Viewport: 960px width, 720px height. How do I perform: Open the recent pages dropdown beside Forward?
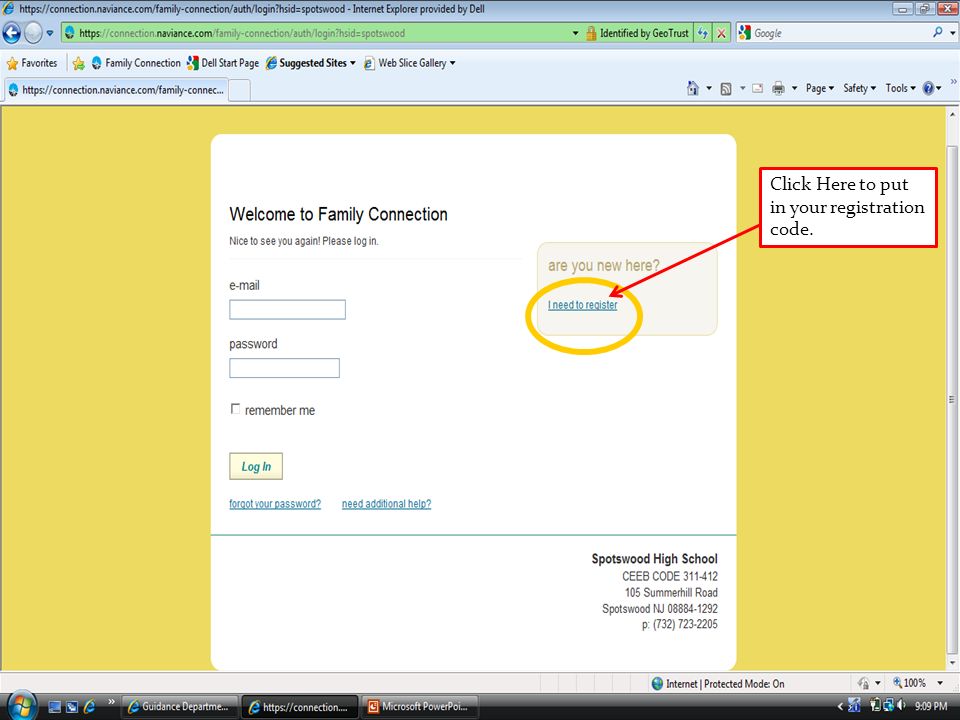click(x=50, y=33)
